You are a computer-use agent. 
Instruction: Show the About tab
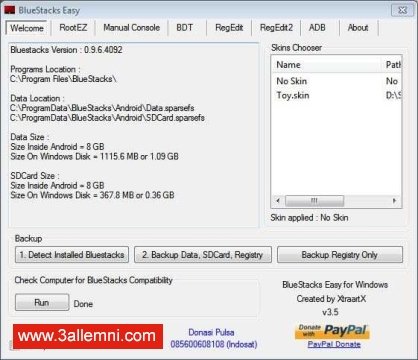358,28
